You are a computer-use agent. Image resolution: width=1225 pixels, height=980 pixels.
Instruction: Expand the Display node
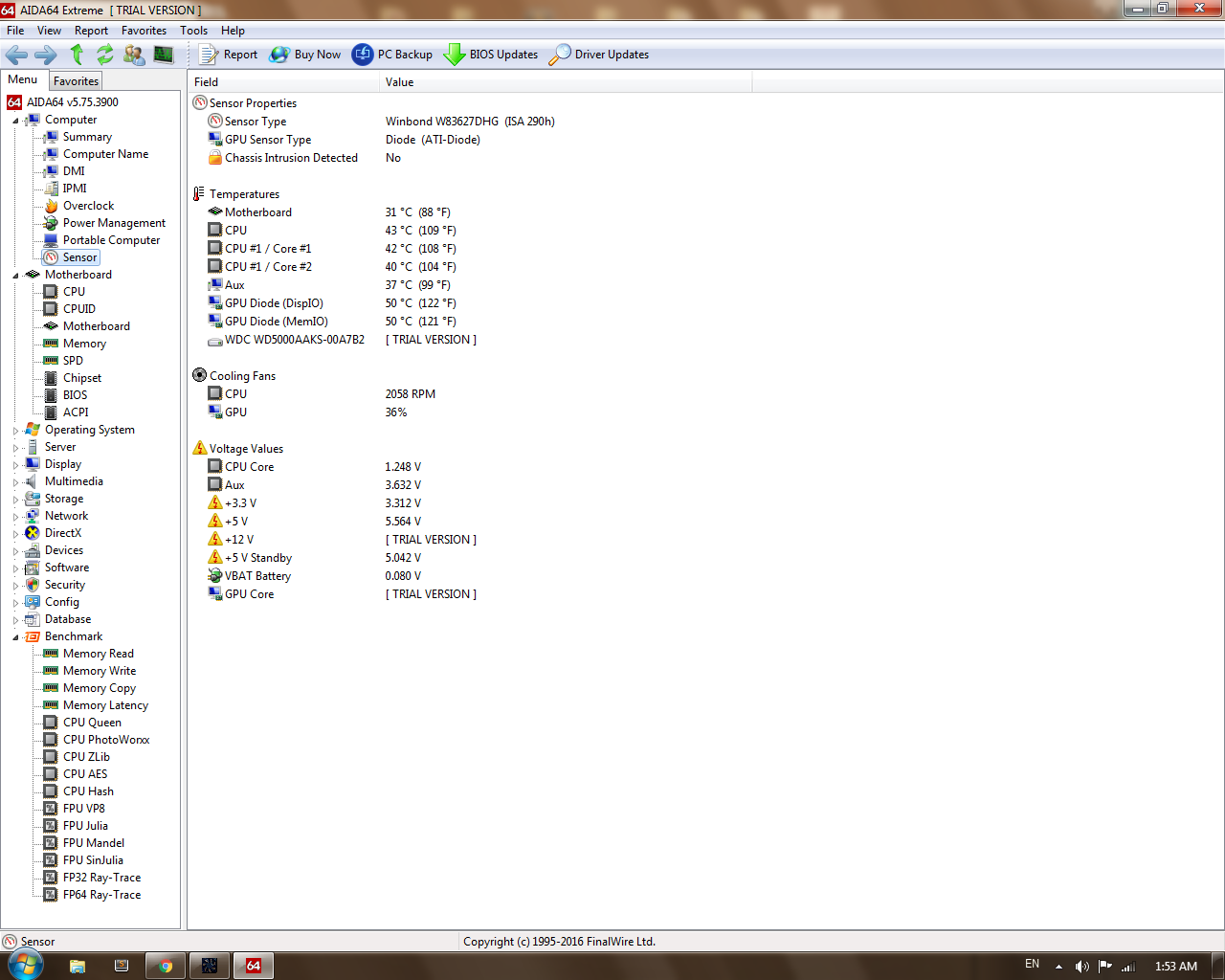(15, 465)
